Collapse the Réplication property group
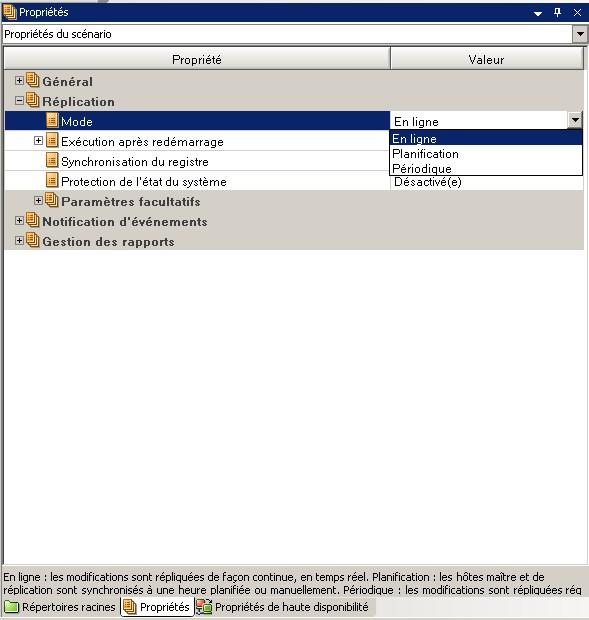The width and height of the screenshot is (589, 620). click(19, 101)
